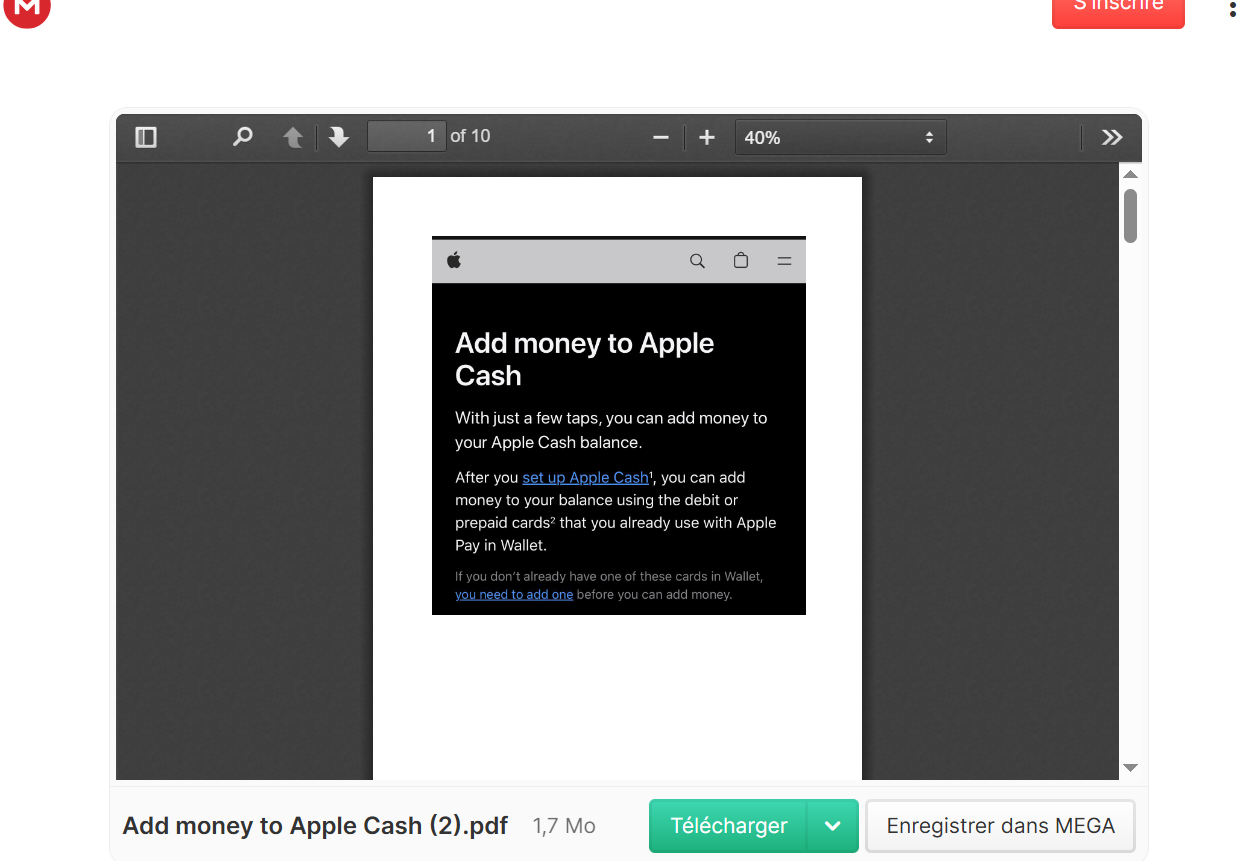1253x861 pixels.
Task: Zoom out with the minus button
Action: (x=660, y=137)
